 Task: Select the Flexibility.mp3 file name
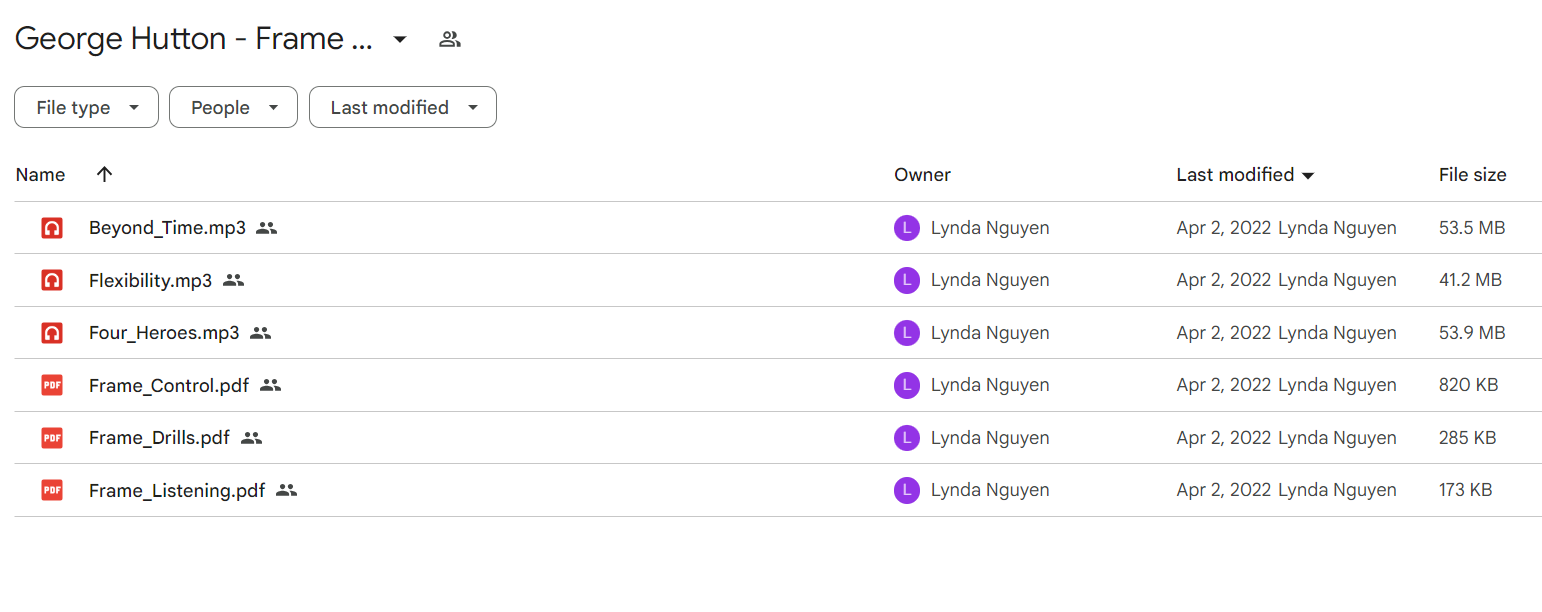click(x=150, y=280)
